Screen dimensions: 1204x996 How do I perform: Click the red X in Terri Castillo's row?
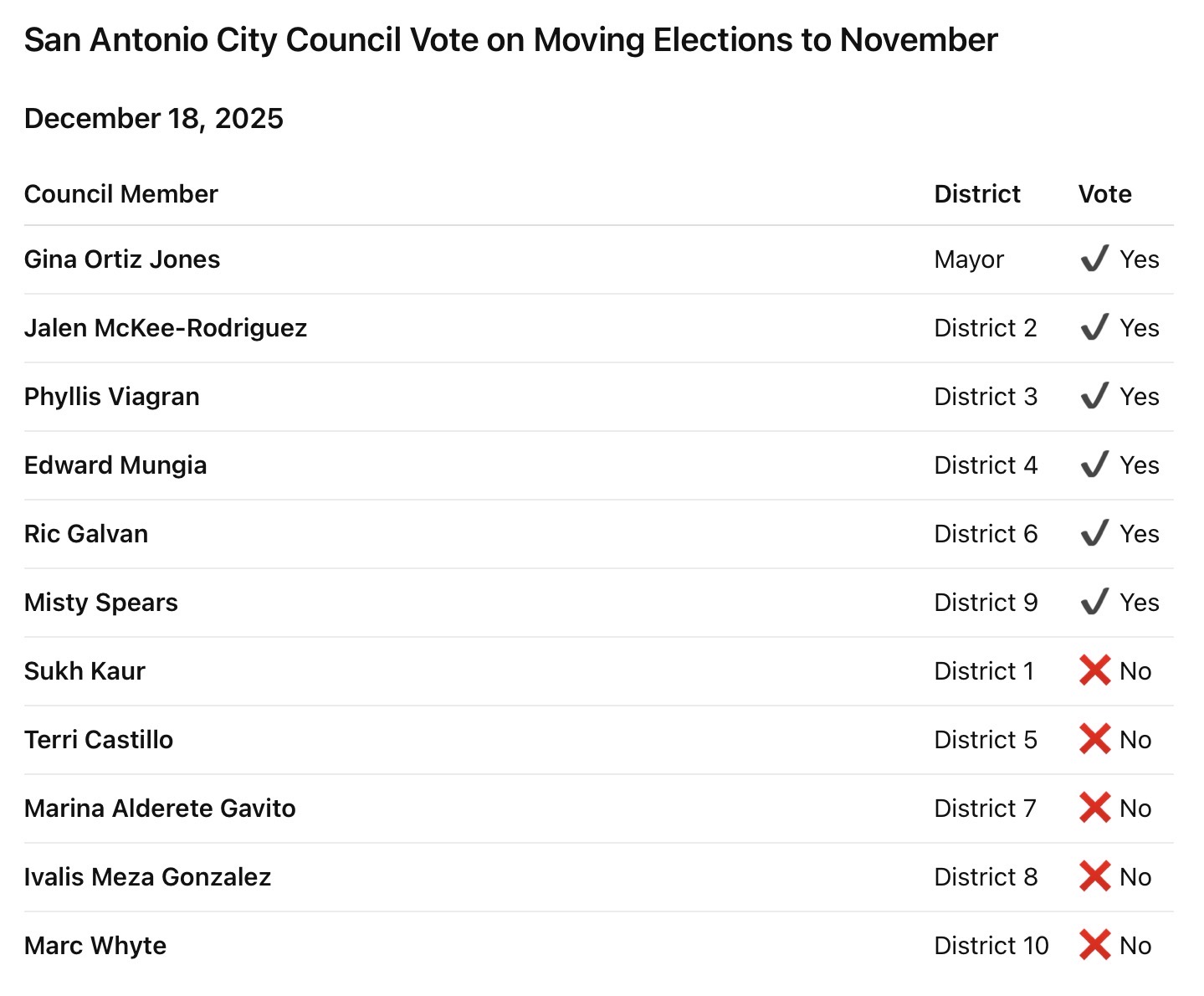(x=1094, y=739)
